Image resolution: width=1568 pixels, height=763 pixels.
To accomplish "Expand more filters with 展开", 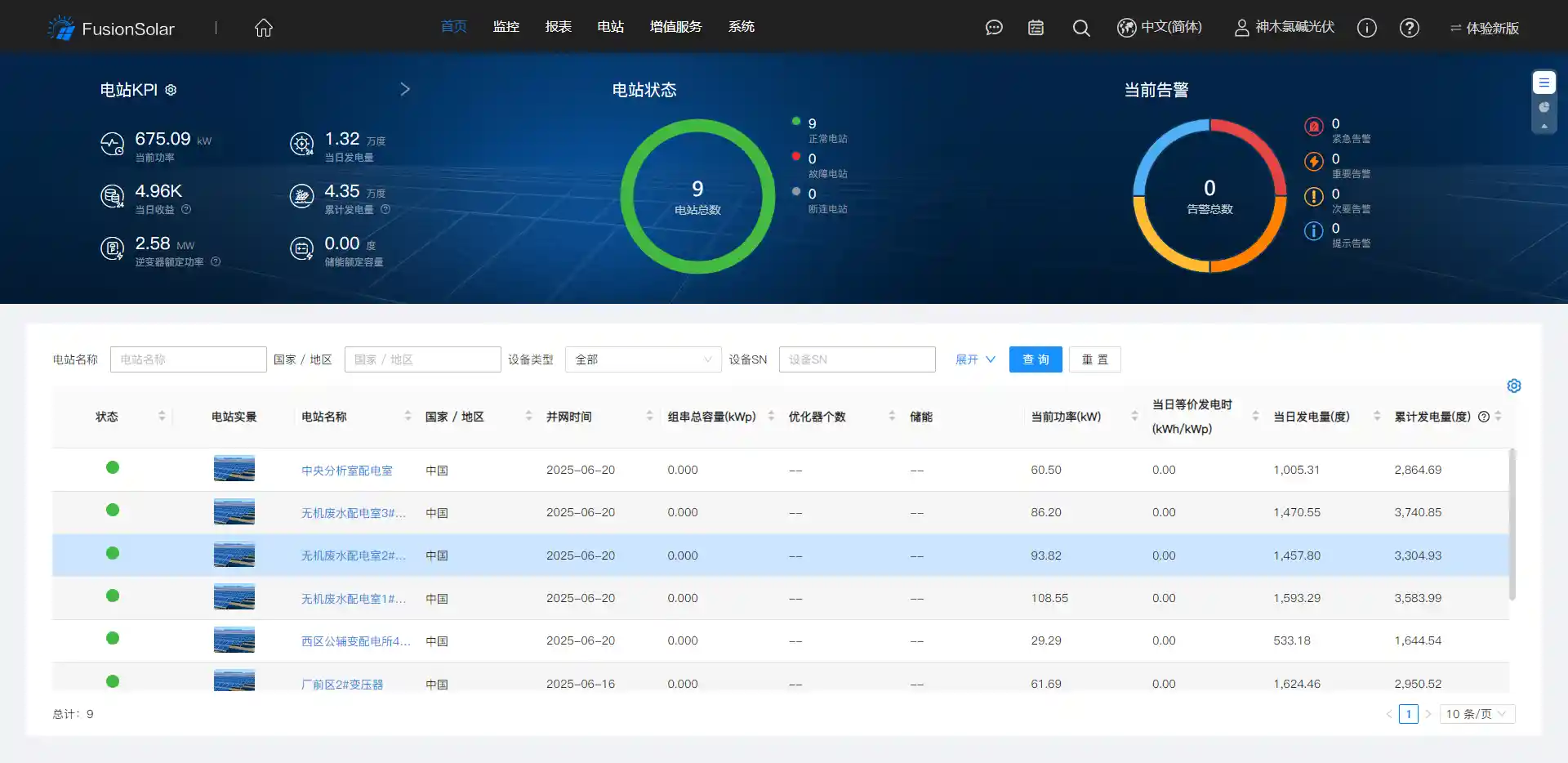I will tap(975, 359).
